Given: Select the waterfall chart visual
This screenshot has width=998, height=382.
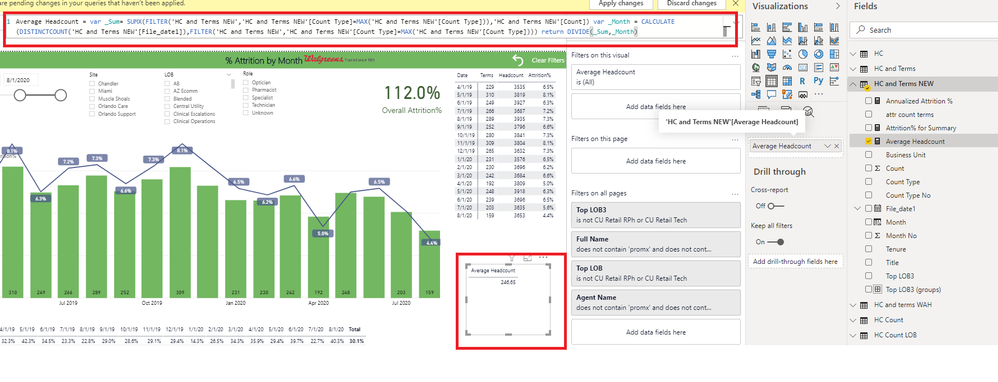Looking at the screenshot, I should tap(756, 54).
